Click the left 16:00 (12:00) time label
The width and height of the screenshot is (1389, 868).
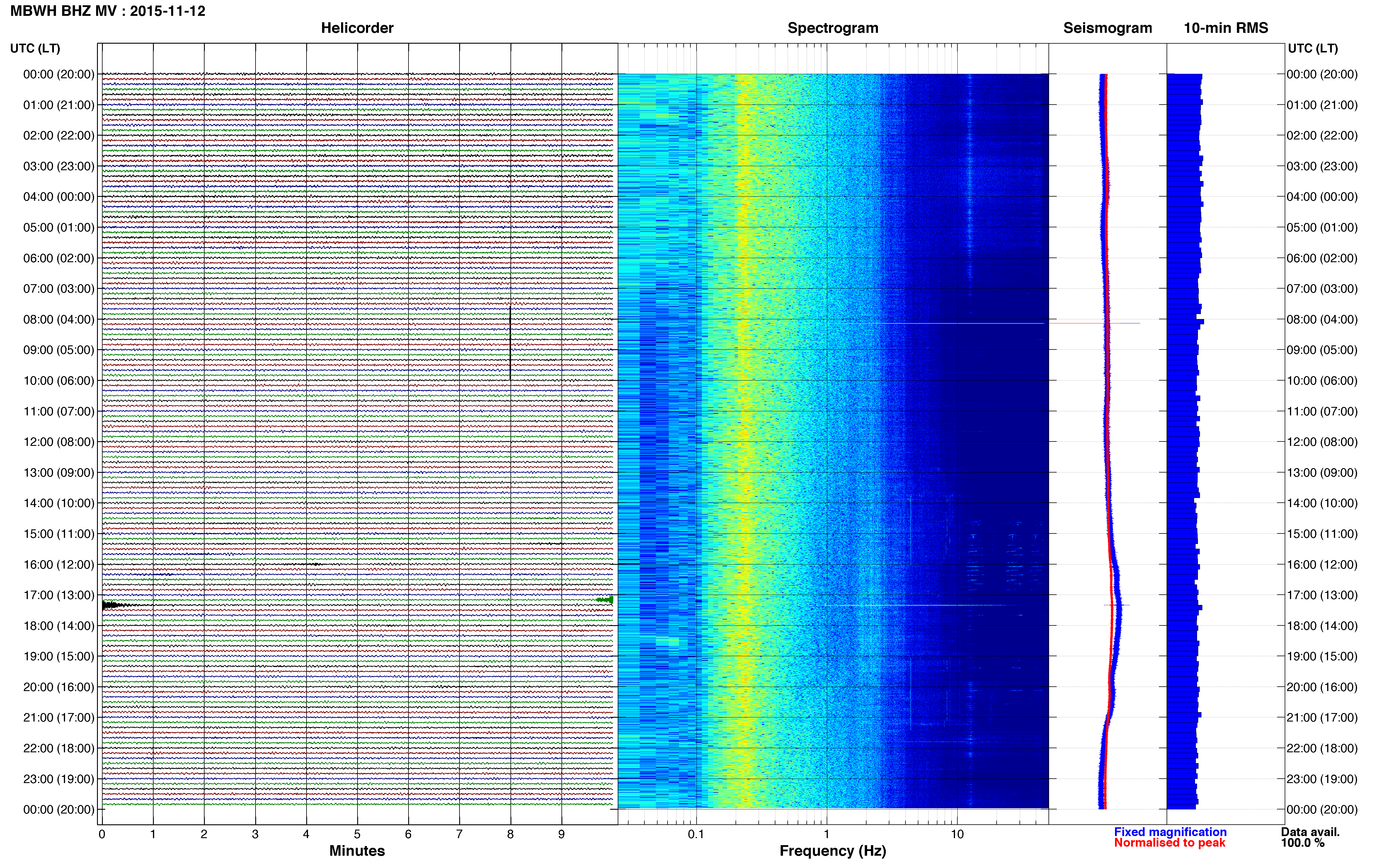click(59, 564)
